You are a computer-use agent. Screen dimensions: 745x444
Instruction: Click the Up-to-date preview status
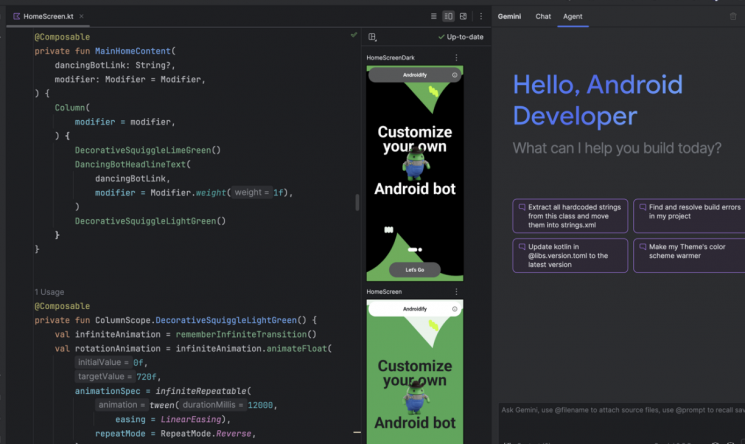click(460, 37)
